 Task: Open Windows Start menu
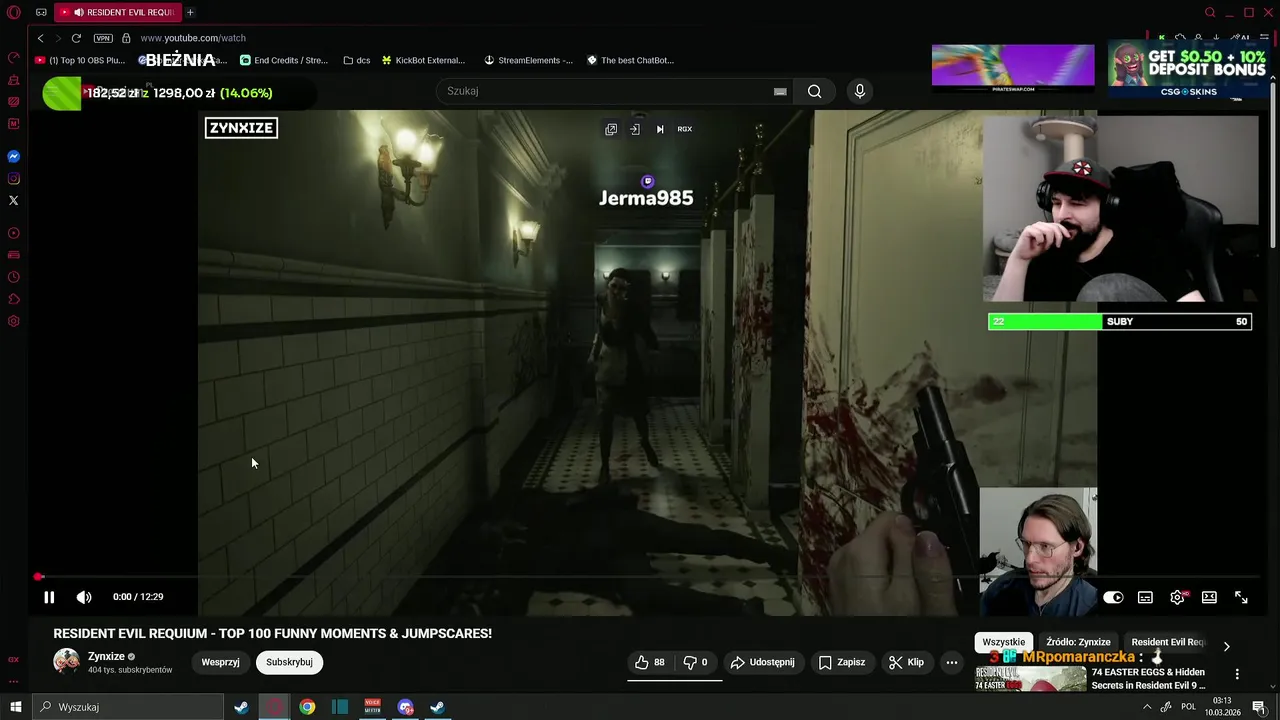click(x=15, y=707)
